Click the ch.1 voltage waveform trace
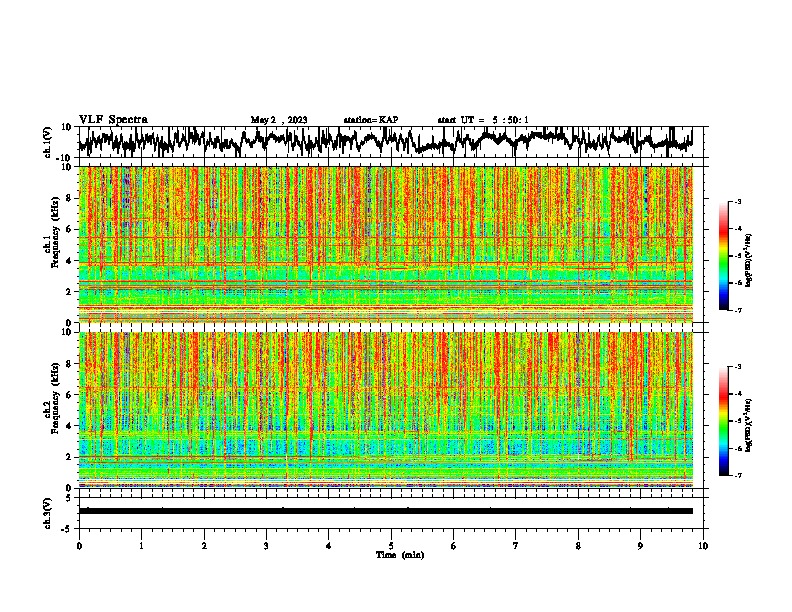 pos(385,141)
